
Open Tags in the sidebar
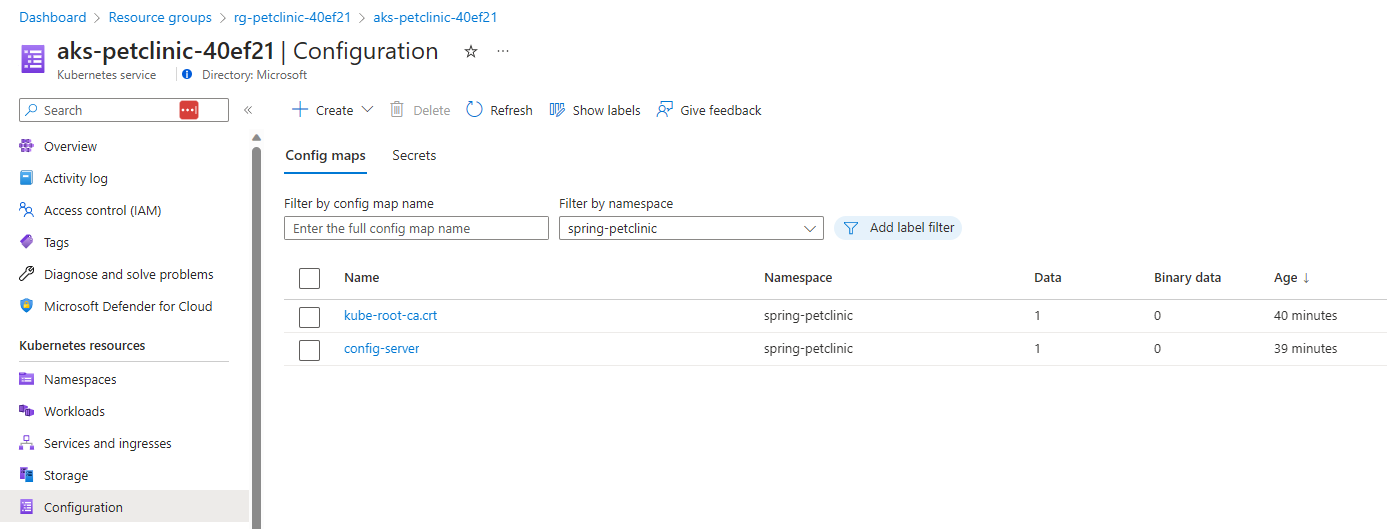(56, 242)
